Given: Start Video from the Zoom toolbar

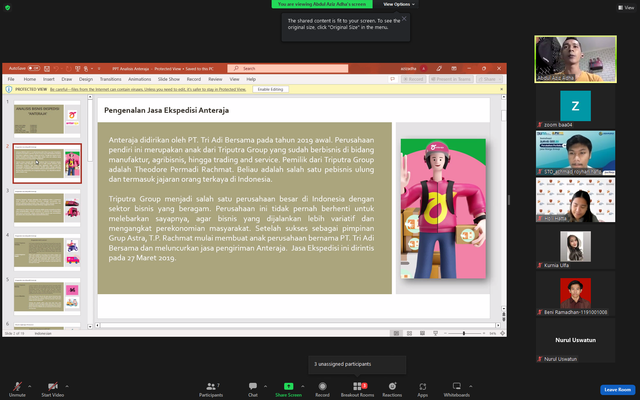Looking at the screenshot, I should 53,389.
